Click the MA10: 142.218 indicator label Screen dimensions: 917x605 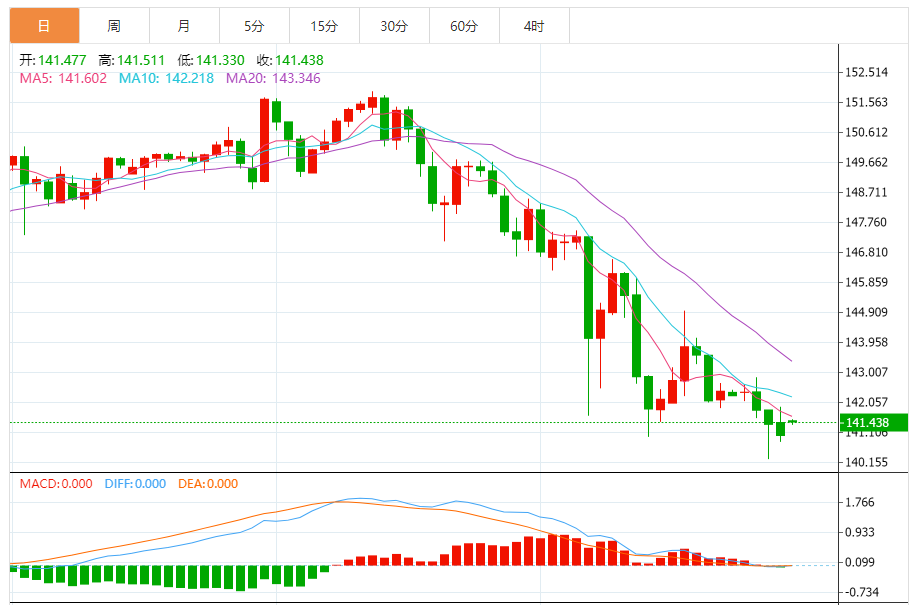pos(167,78)
